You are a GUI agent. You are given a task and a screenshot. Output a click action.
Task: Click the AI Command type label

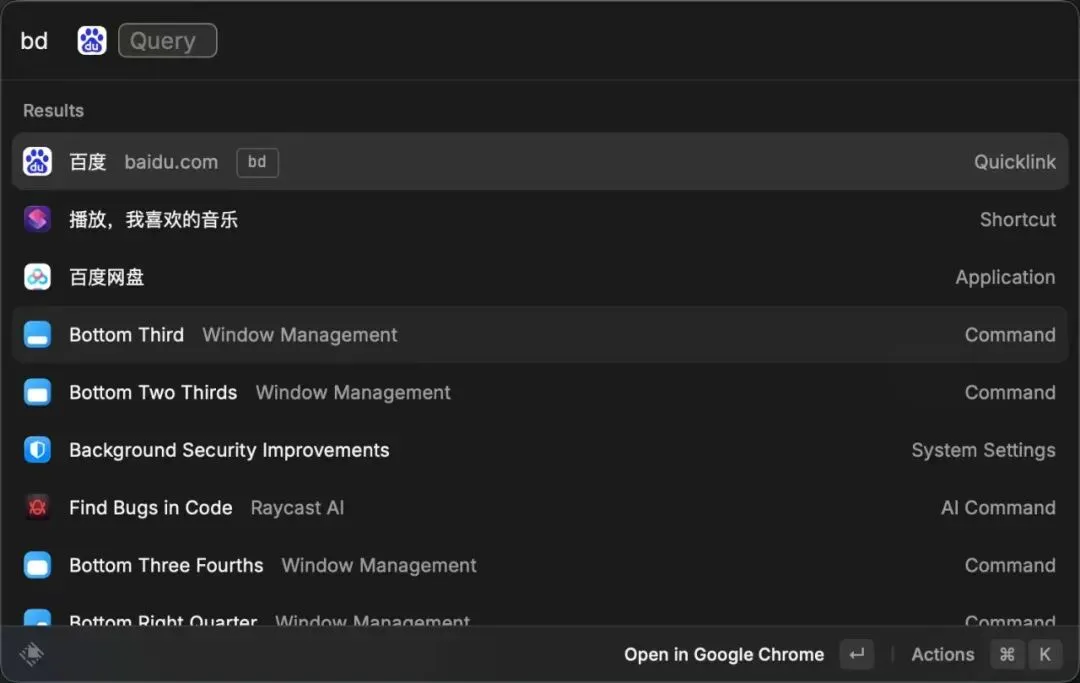[999, 507]
